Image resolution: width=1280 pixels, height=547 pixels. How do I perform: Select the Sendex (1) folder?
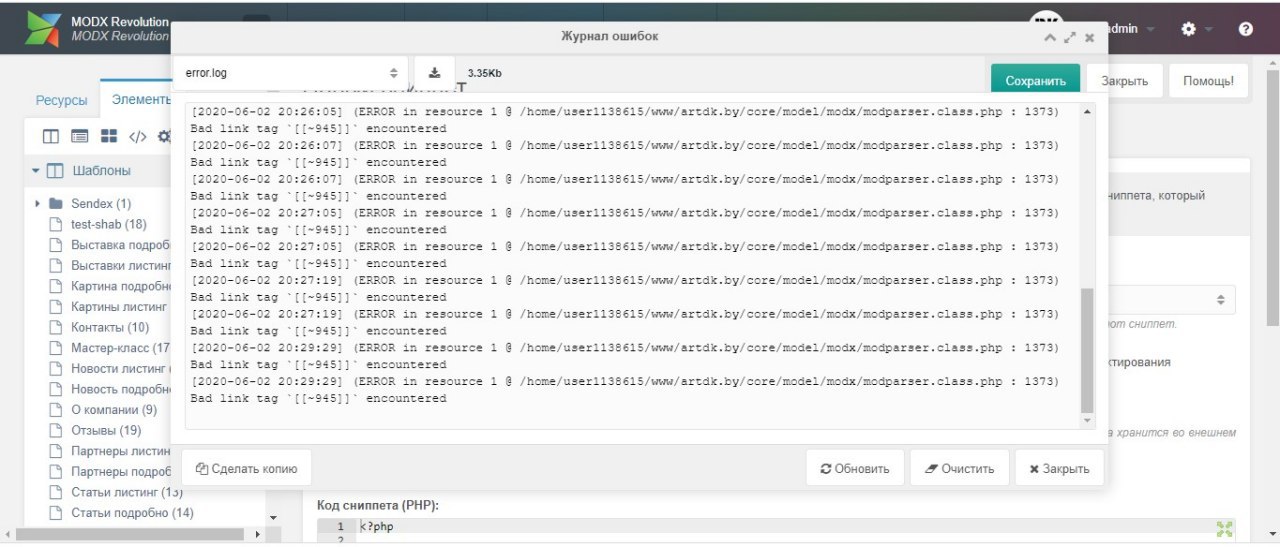pyautogui.click(x=101, y=204)
